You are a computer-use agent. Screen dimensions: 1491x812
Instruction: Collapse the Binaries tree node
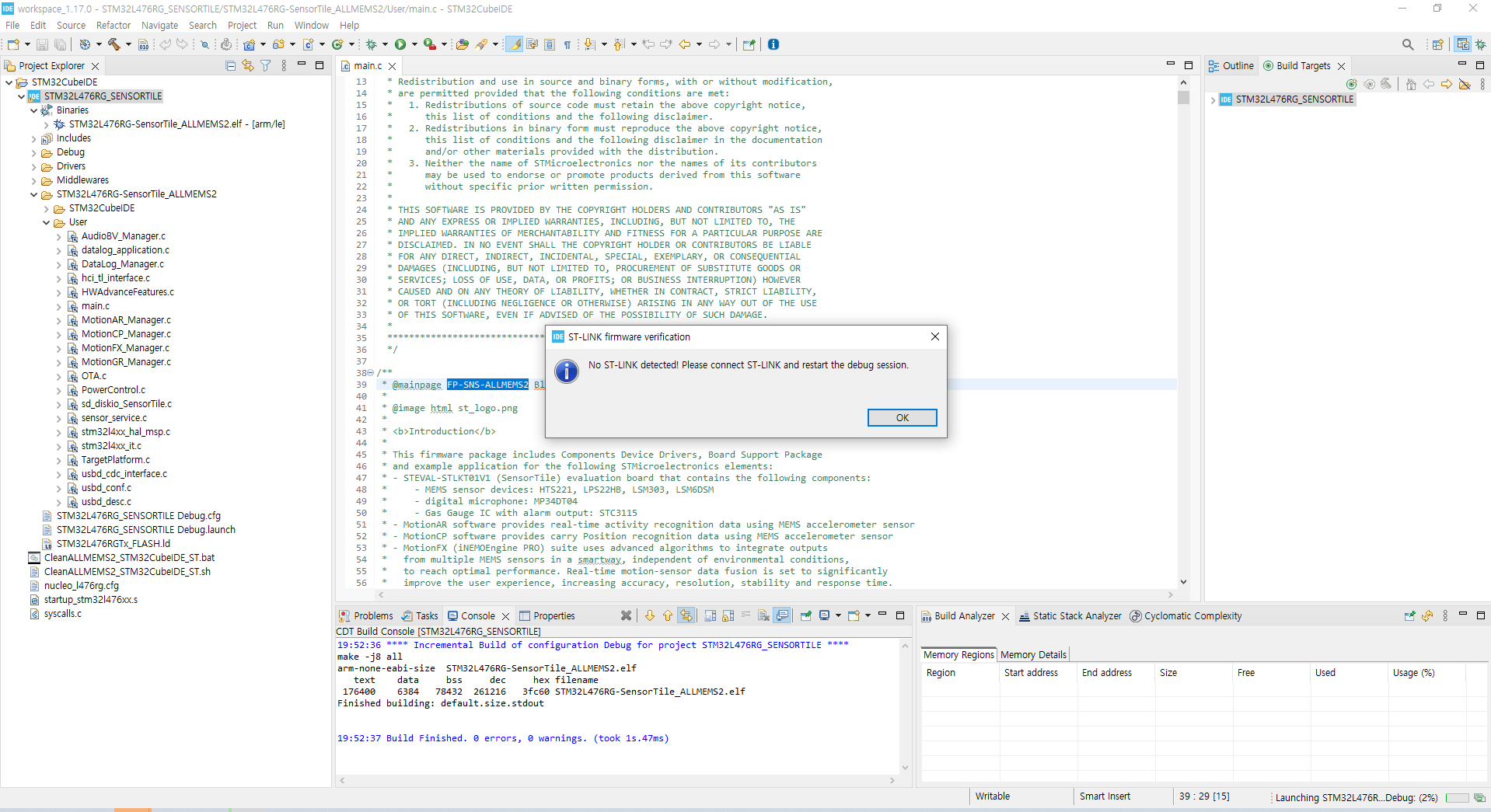pos(33,110)
